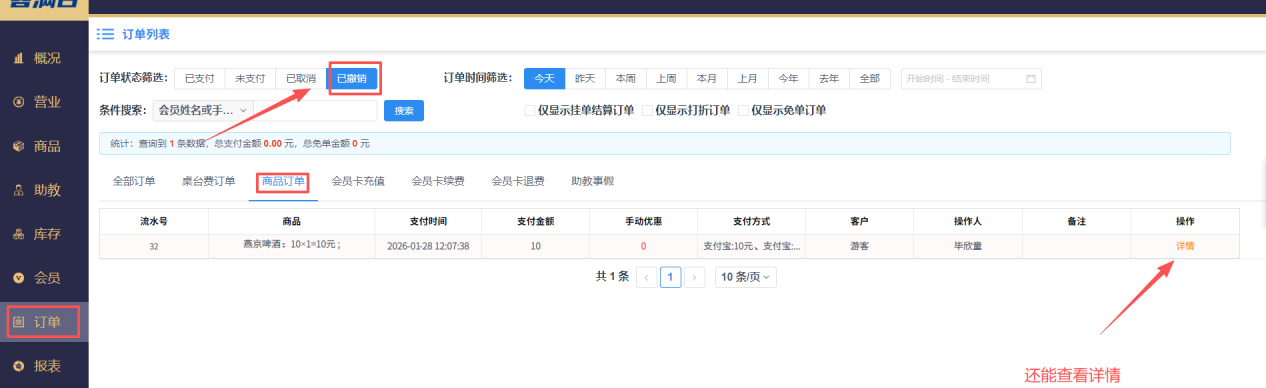Filter orders by 已支付 status
Screen dimensions: 1266x388
click(x=199, y=78)
